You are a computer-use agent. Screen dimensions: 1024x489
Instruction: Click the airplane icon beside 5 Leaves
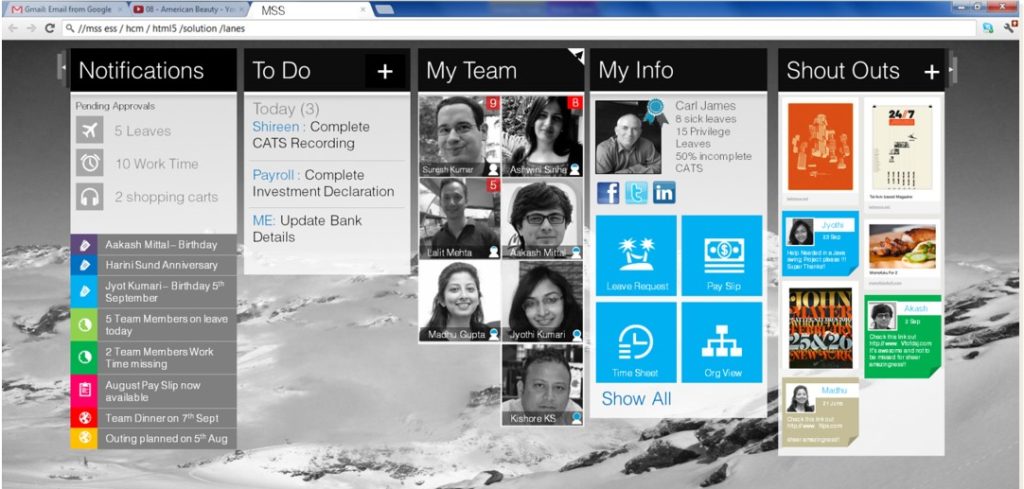[x=90, y=131]
